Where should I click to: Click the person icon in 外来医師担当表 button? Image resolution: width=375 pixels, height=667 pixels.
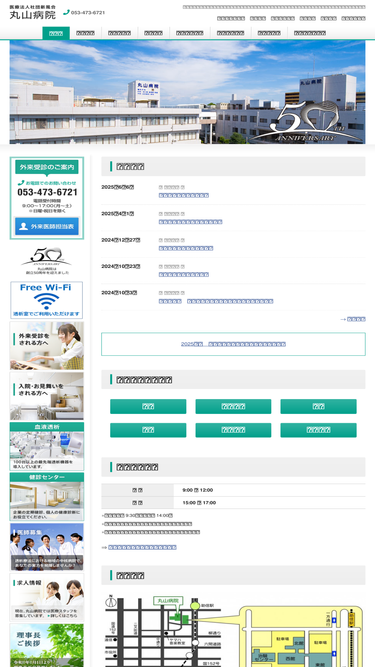(x=23, y=227)
